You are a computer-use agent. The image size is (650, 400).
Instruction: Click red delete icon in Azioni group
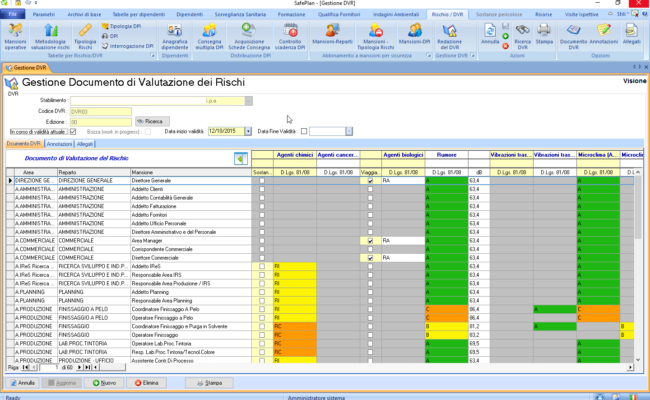(505, 46)
